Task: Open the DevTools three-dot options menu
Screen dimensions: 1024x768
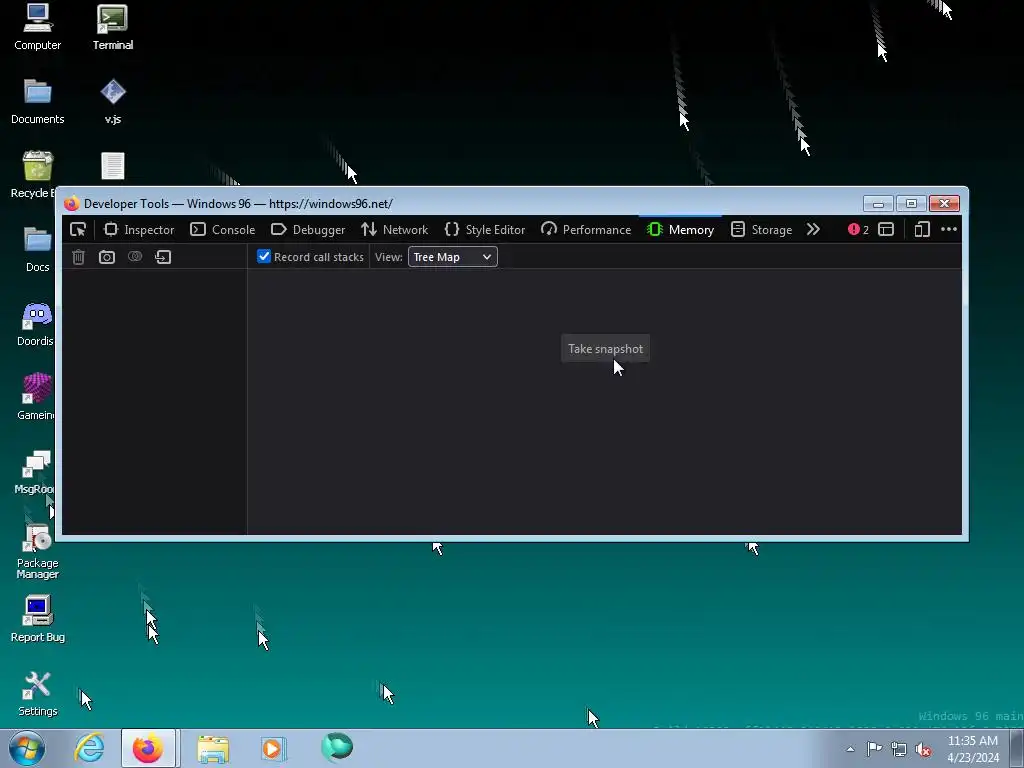Action: coord(949,230)
